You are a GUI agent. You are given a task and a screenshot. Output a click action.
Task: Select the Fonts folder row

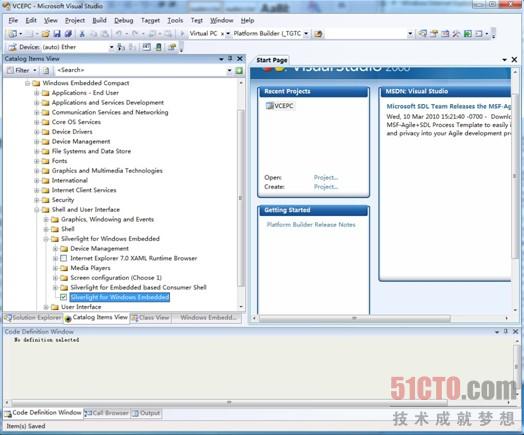click(59, 161)
